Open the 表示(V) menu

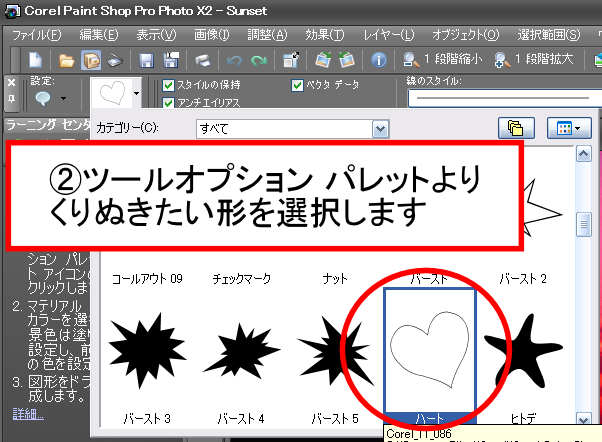click(156, 35)
